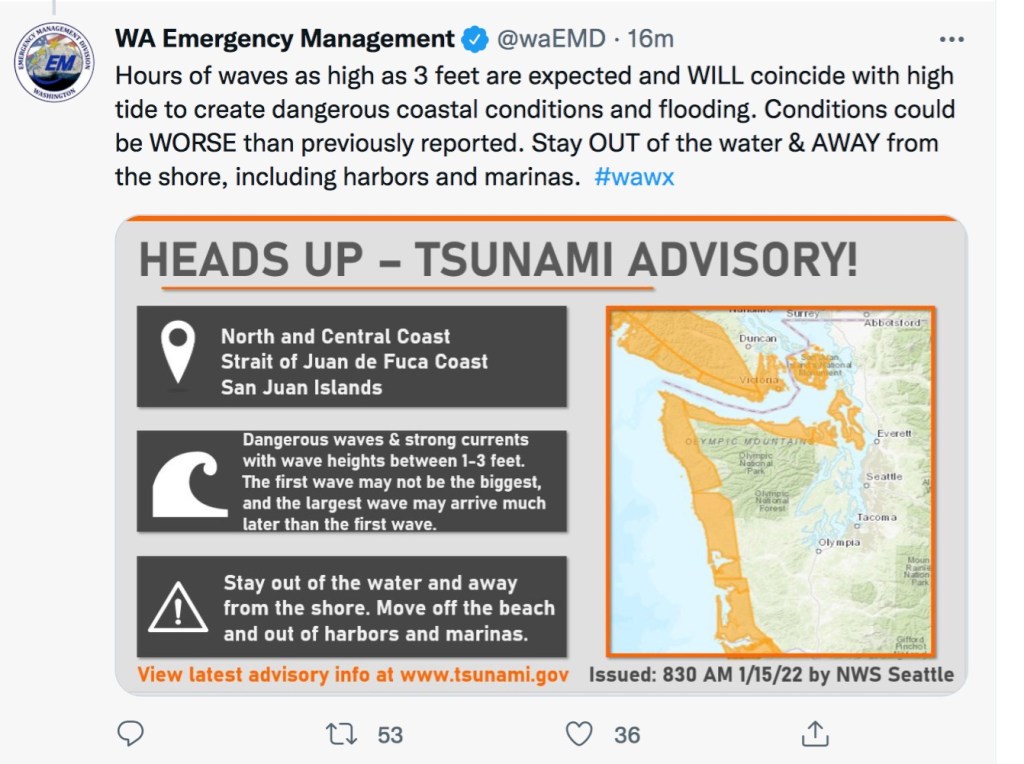Open the share icon menu
The height and width of the screenshot is (764, 1024).
click(x=814, y=735)
